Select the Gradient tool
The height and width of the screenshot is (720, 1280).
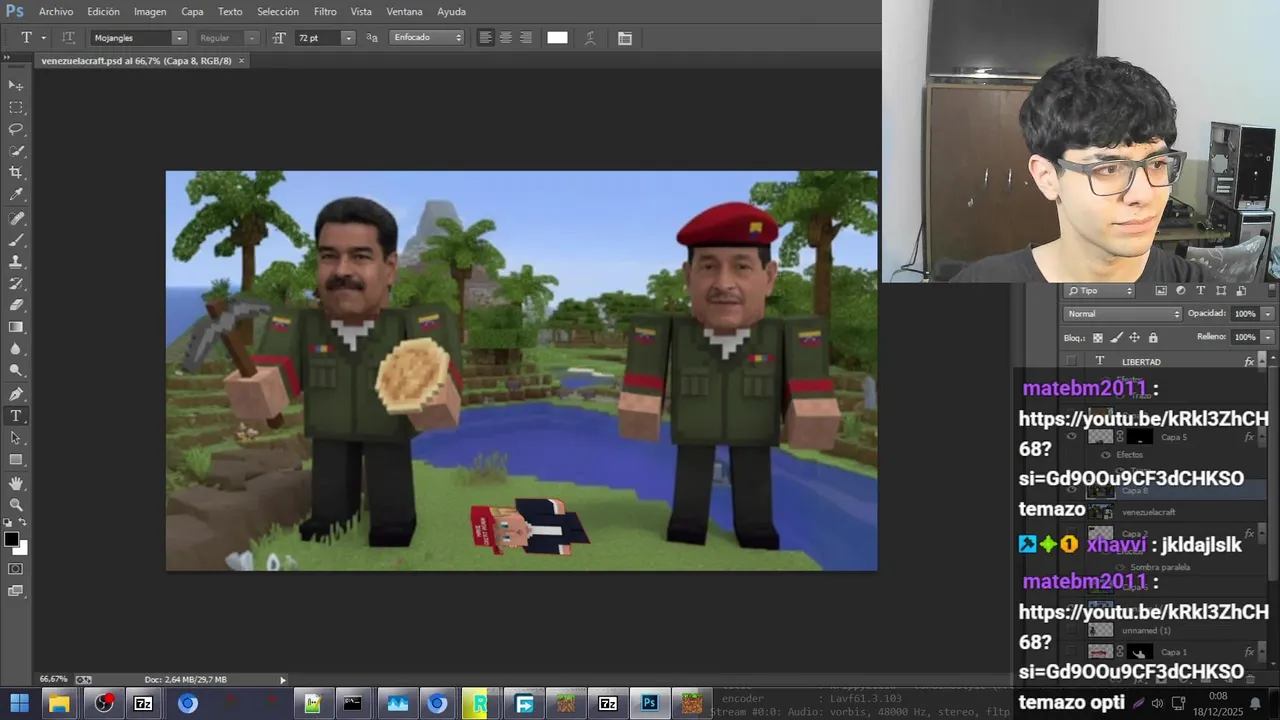[x=16, y=328]
